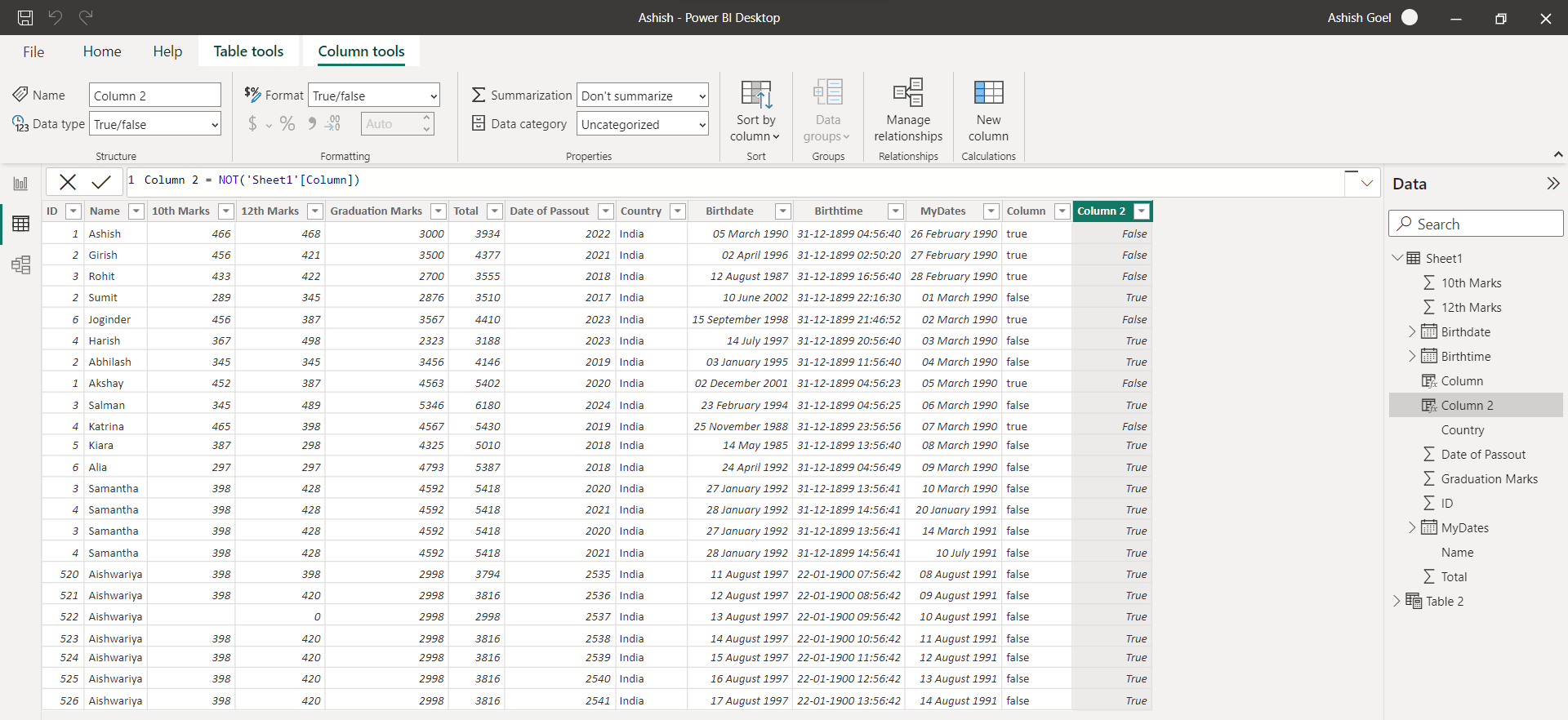The image size is (1568, 720).
Task: Commit formula with the checkmark icon
Action: tap(101, 181)
